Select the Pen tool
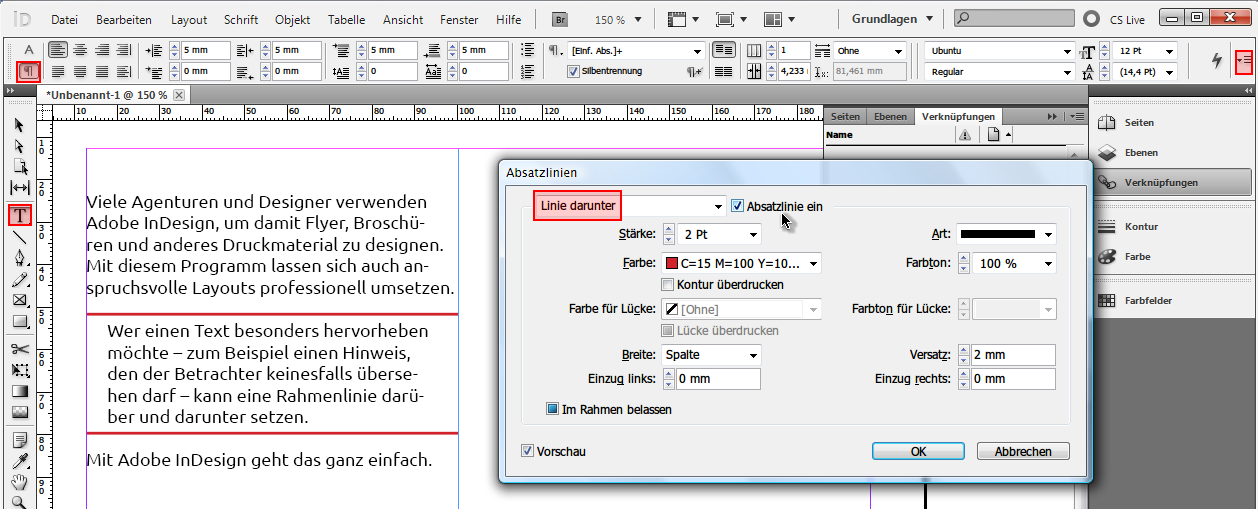 click(x=19, y=258)
